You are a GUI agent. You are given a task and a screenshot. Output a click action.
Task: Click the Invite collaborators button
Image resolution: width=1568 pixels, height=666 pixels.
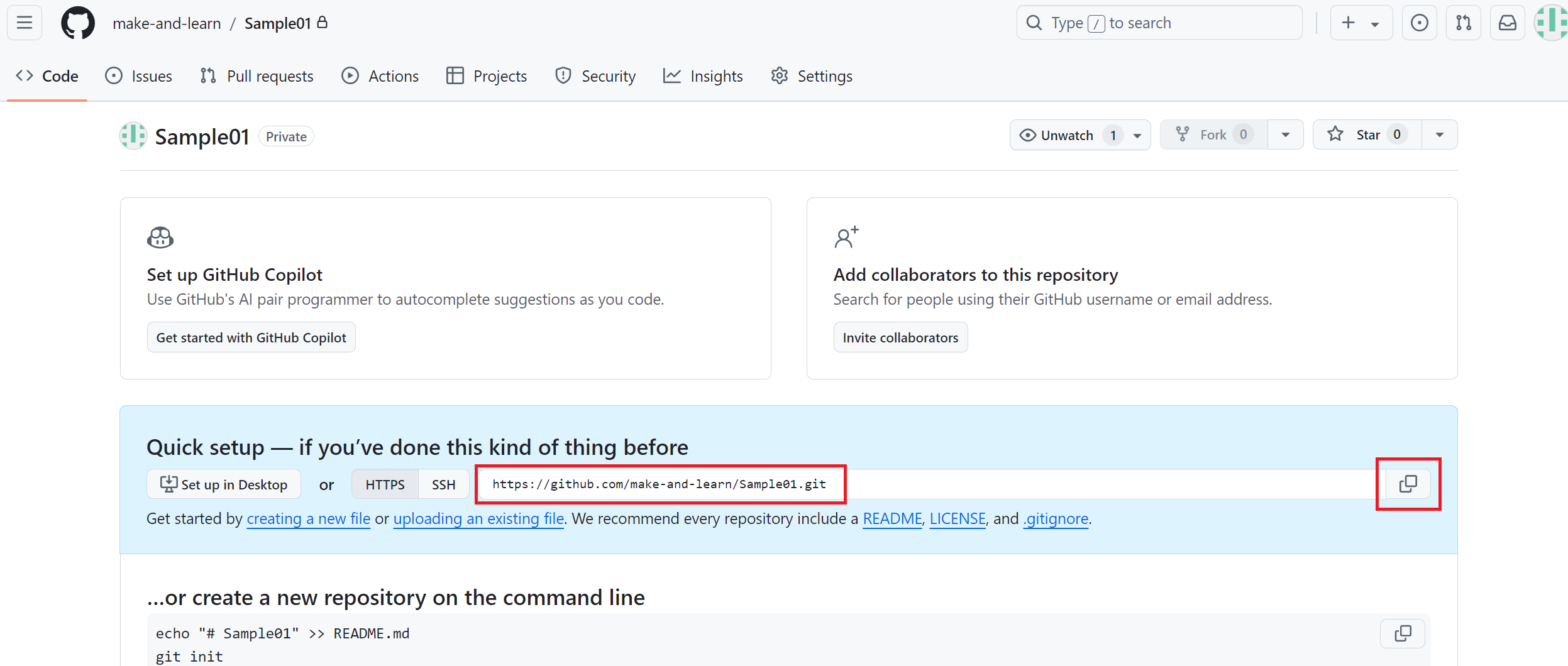900,337
